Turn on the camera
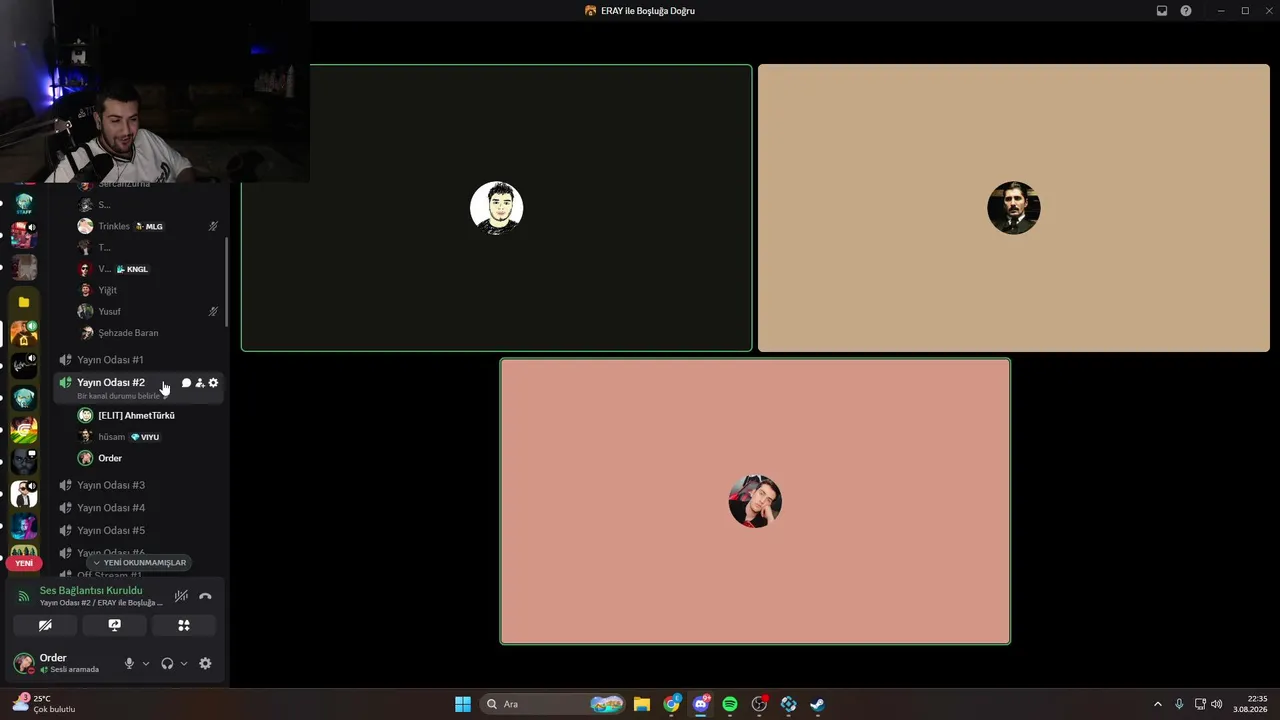This screenshot has width=1280, height=720. pyautogui.click(x=45, y=625)
